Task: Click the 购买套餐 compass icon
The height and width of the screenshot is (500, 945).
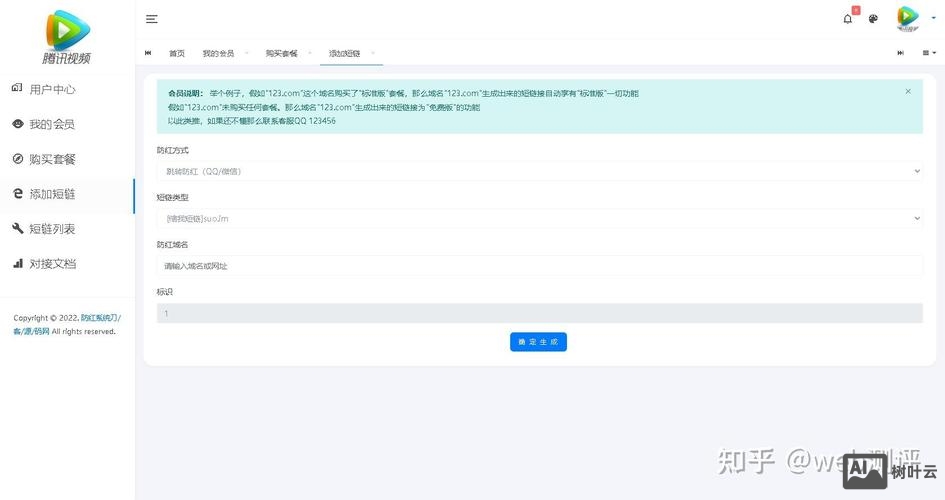Action: tap(17, 158)
